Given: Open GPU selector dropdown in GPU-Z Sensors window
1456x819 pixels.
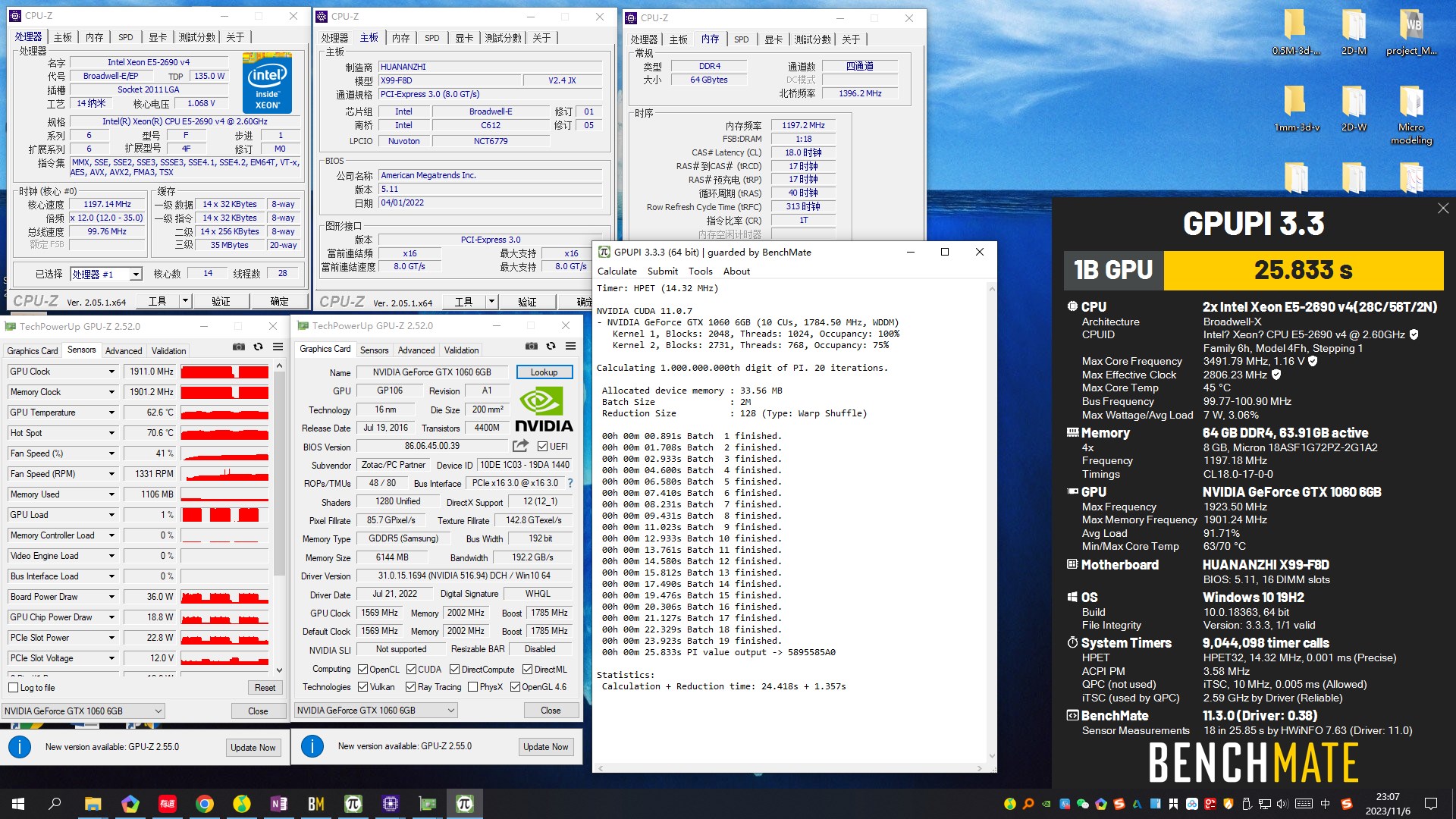Looking at the screenshot, I should (x=83, y=711).
